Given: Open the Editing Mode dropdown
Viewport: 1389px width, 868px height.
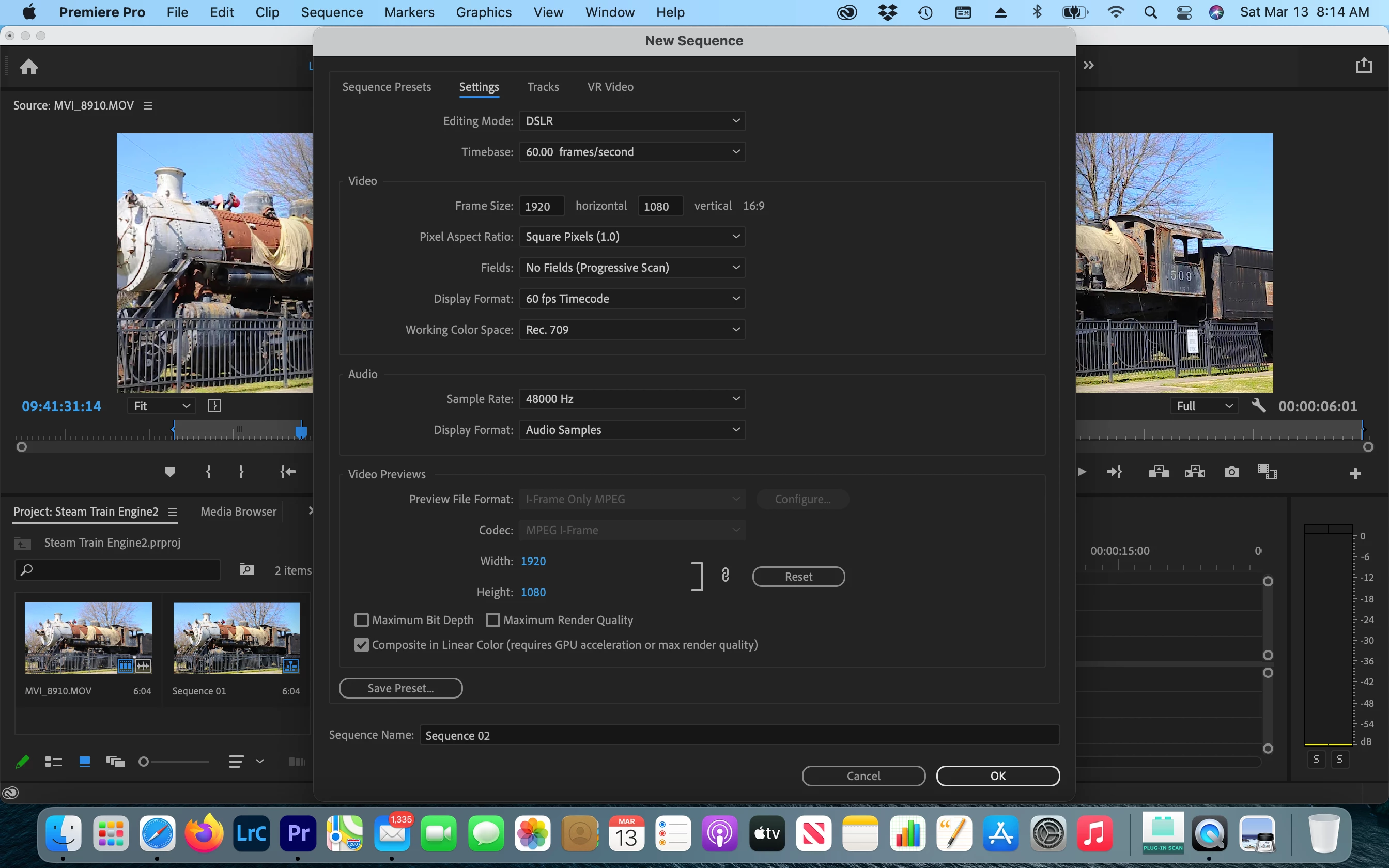Looking at the screenshot, I should [x=631, y=120].
